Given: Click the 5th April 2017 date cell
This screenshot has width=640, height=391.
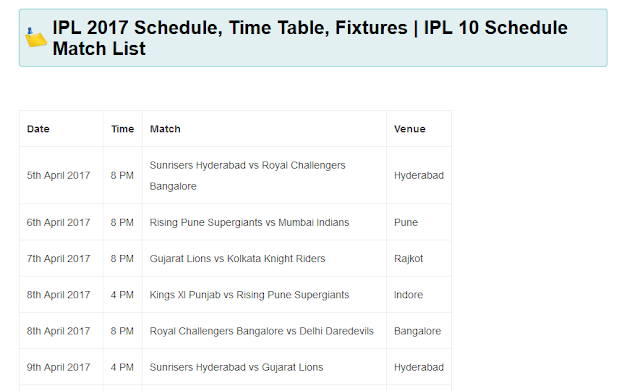Looking at the screenshot, I should (x=58, y=176).
